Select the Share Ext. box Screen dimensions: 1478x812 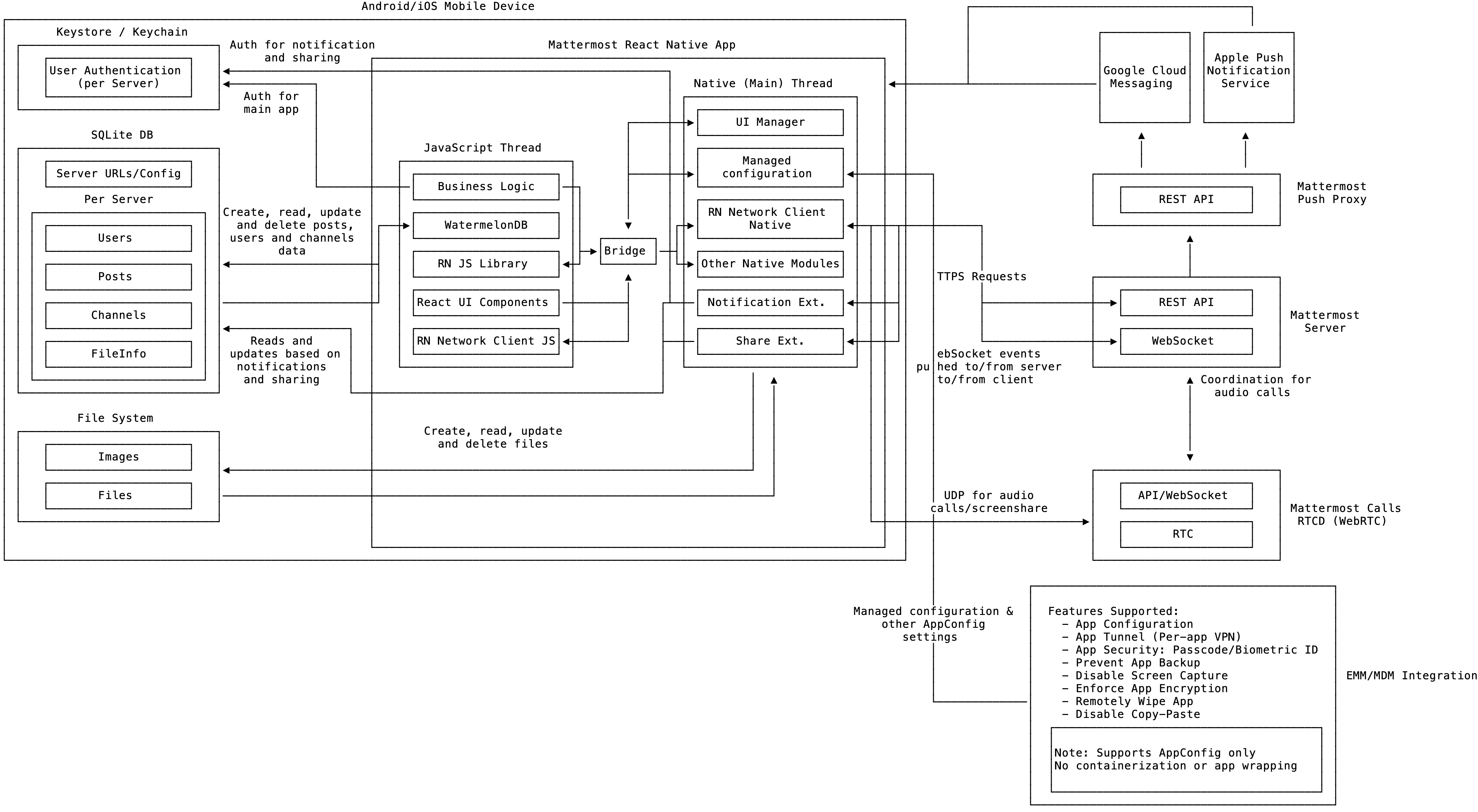[770, 341]
